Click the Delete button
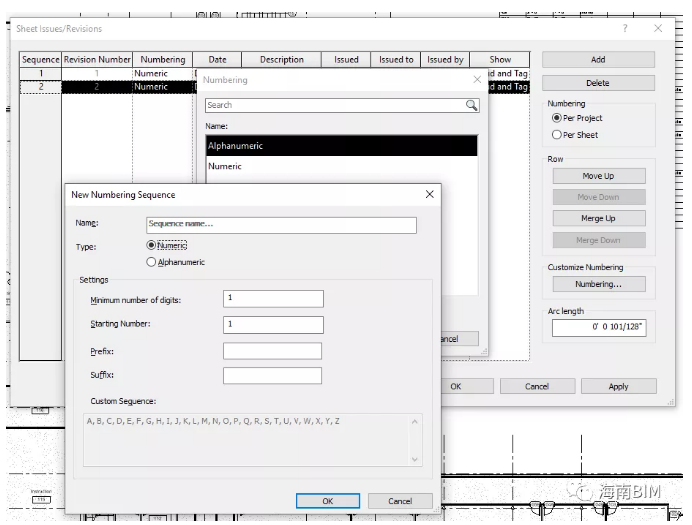Screen dimensions: 692x525 pyautogui.click(x=598, y=83)
